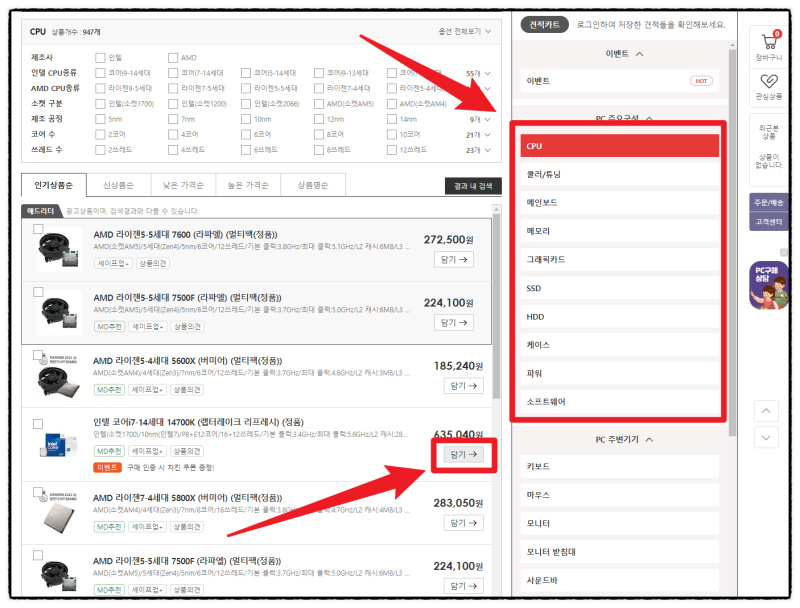Expand 옵션 전체보기 dropdown
Viewport: 800px width, 608px height.
tap(465, 32)
